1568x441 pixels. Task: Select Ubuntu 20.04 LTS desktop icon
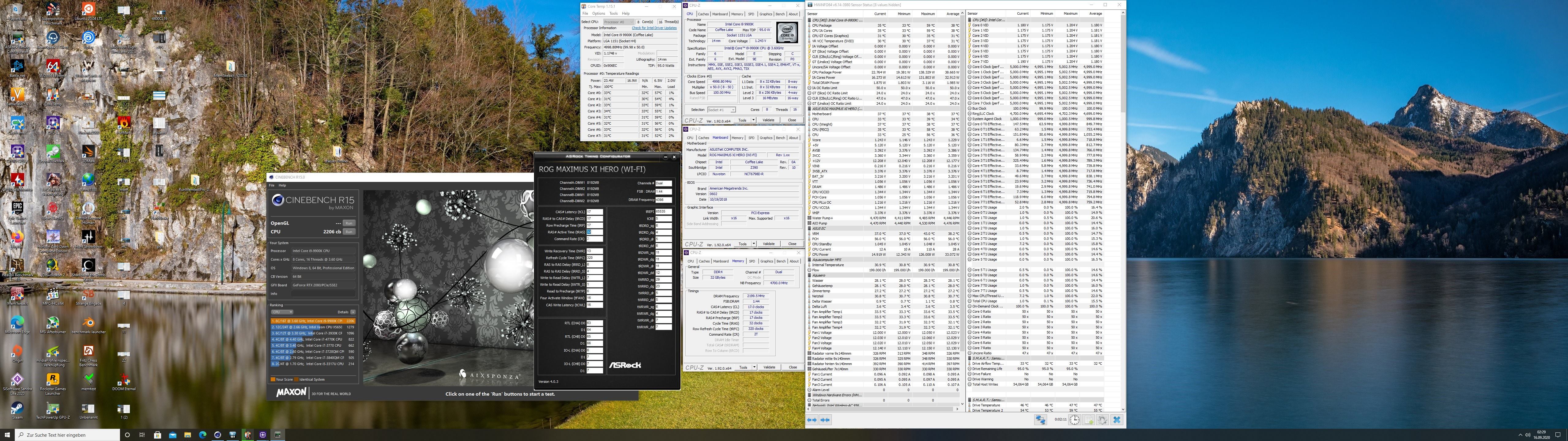click(x=88, y=12)
